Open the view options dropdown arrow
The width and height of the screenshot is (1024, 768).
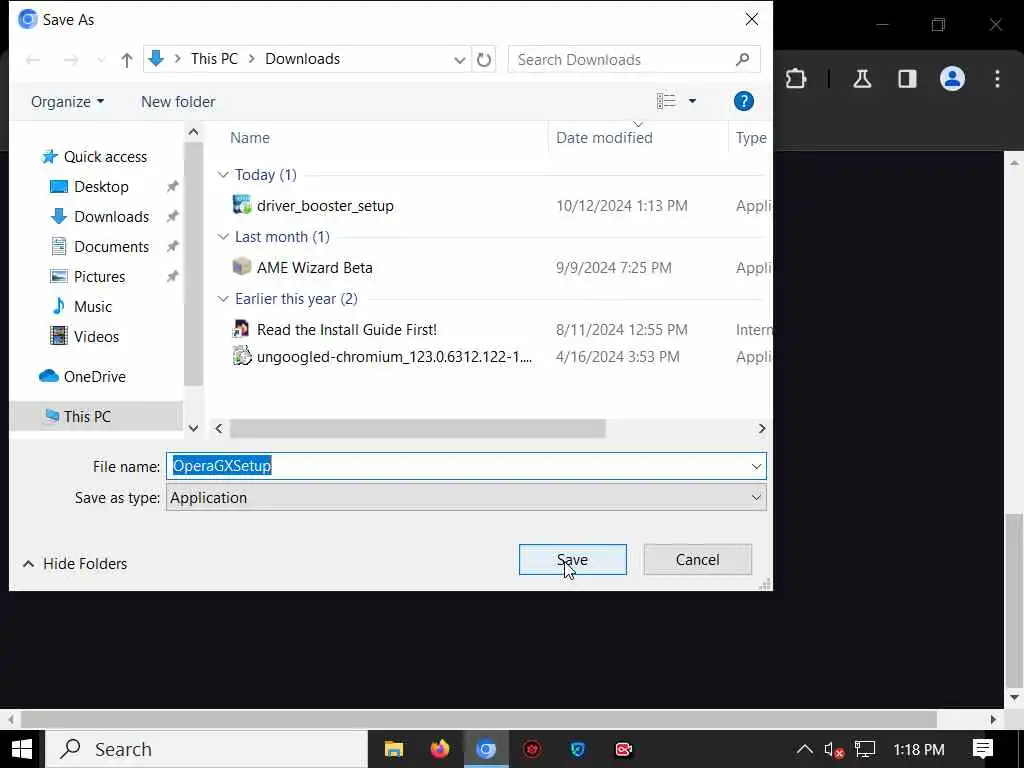[x=692, y=101]
